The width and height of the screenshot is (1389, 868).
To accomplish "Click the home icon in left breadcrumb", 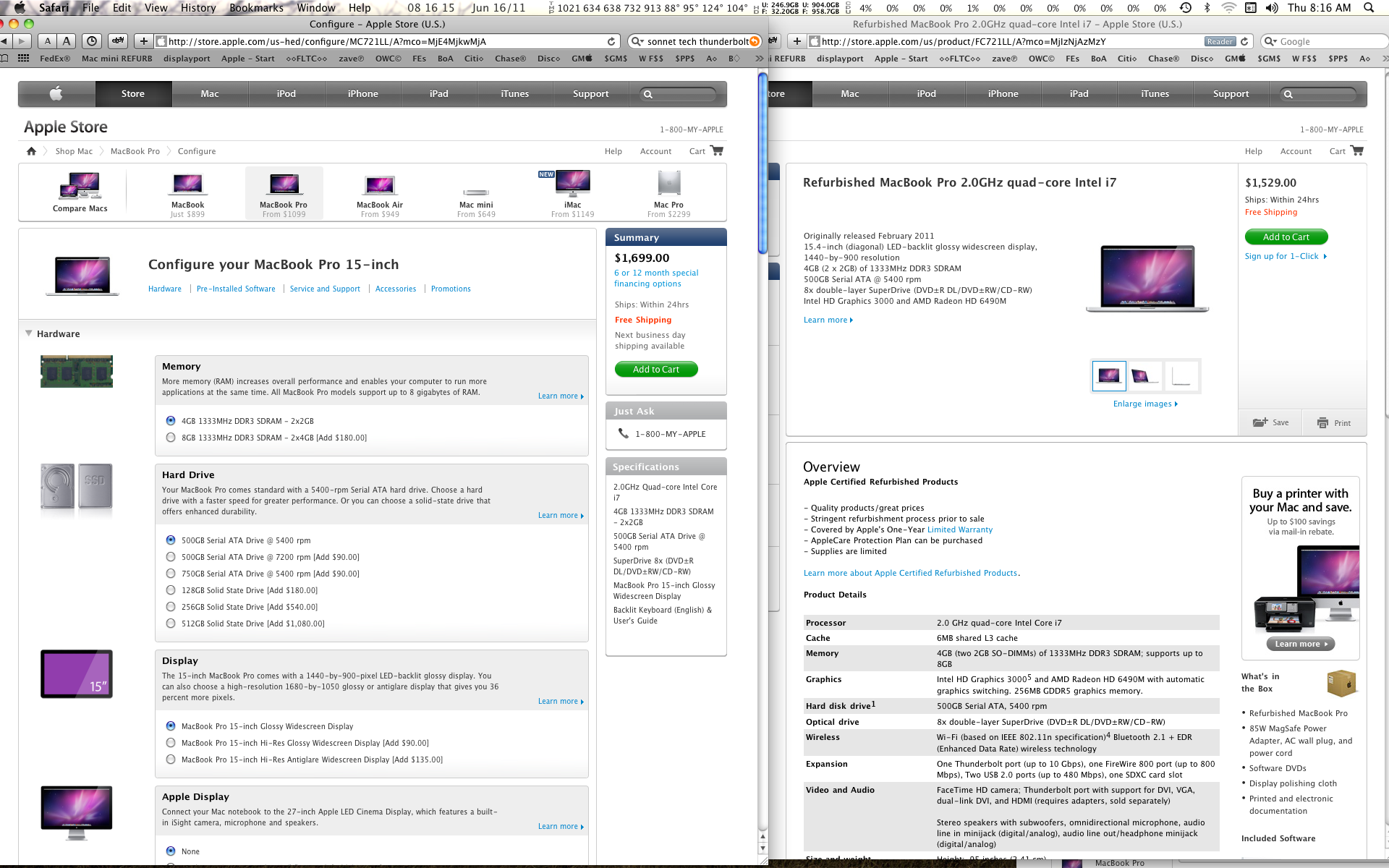I will coord(31,151).
